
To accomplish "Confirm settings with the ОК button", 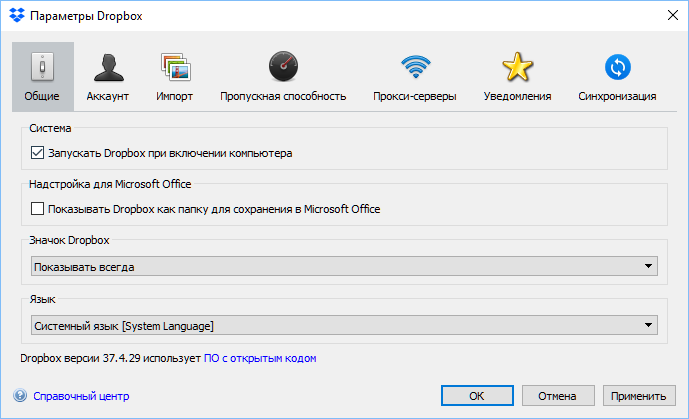I will (477, 396).
